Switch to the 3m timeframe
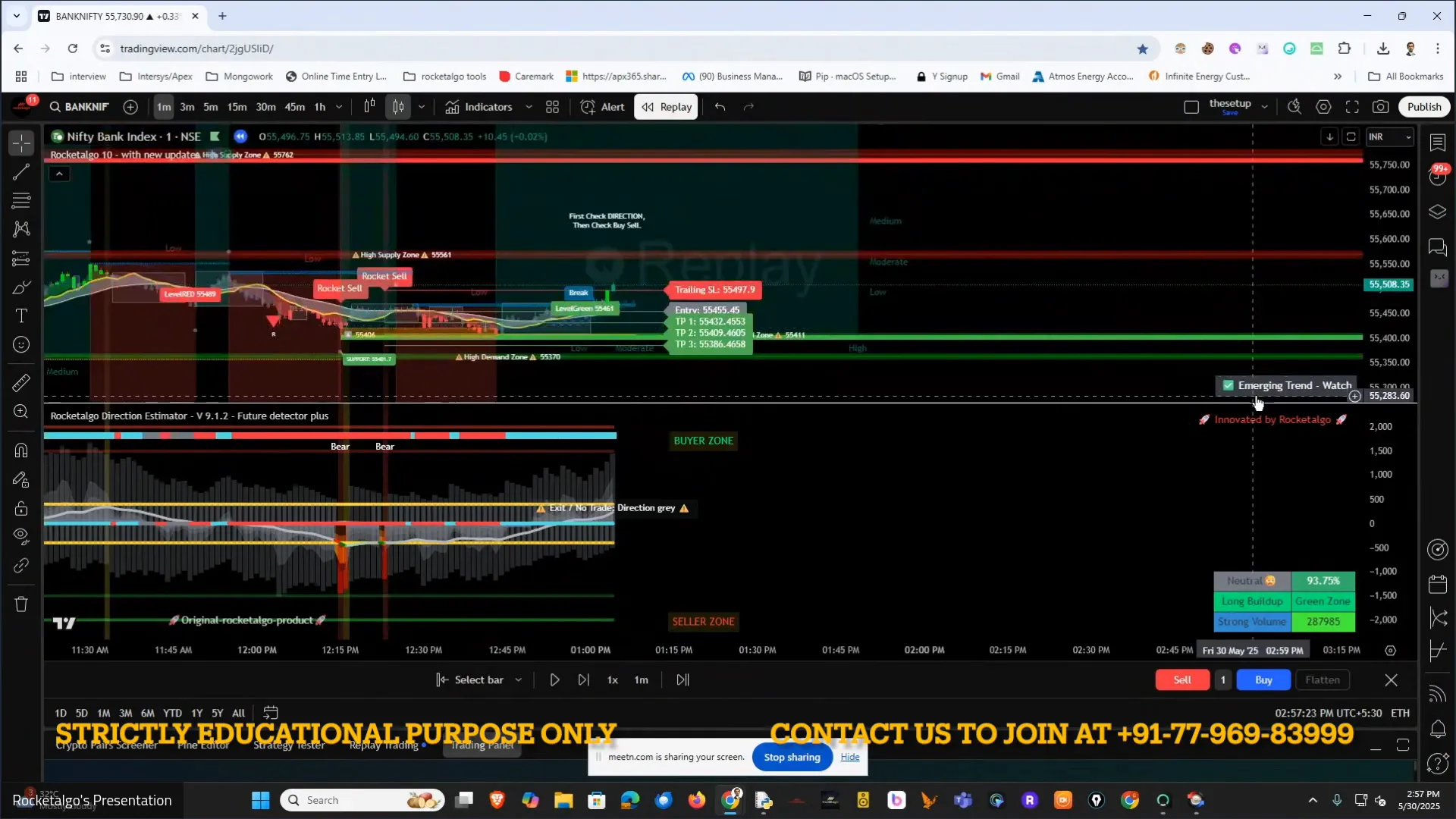The width and height of the screenshot is (1456, 819). (187, 107)
